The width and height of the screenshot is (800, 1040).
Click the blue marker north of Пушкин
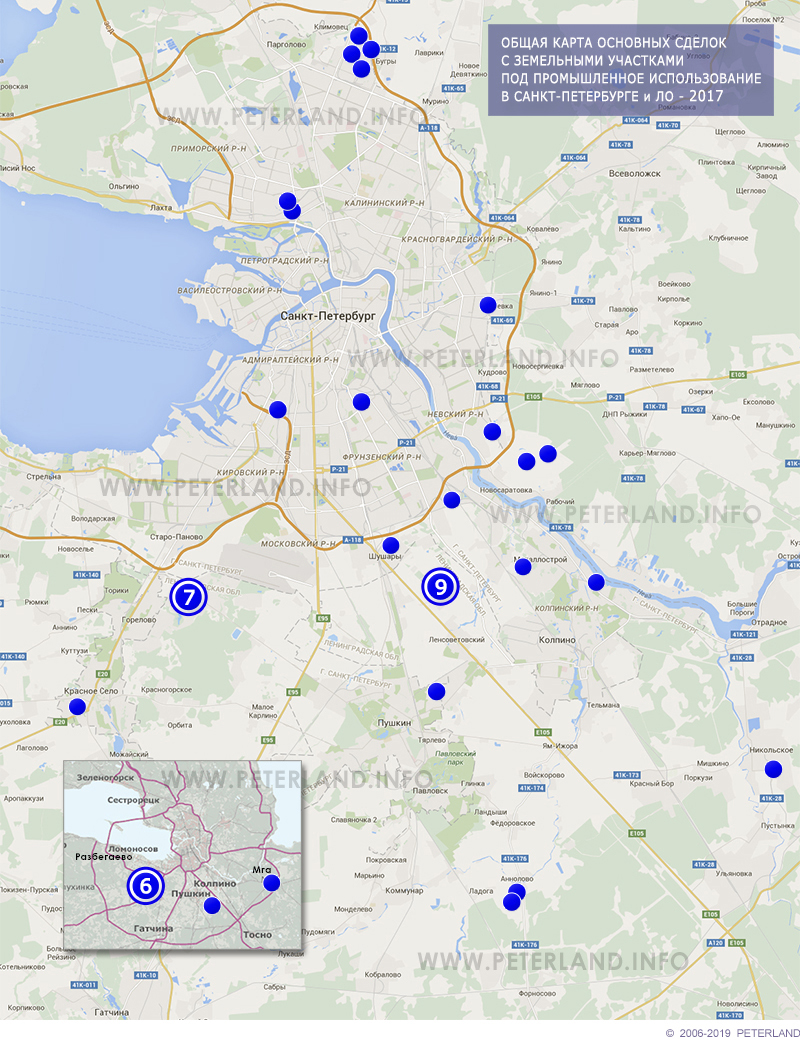pyautogui.click(x=436, y=692)
